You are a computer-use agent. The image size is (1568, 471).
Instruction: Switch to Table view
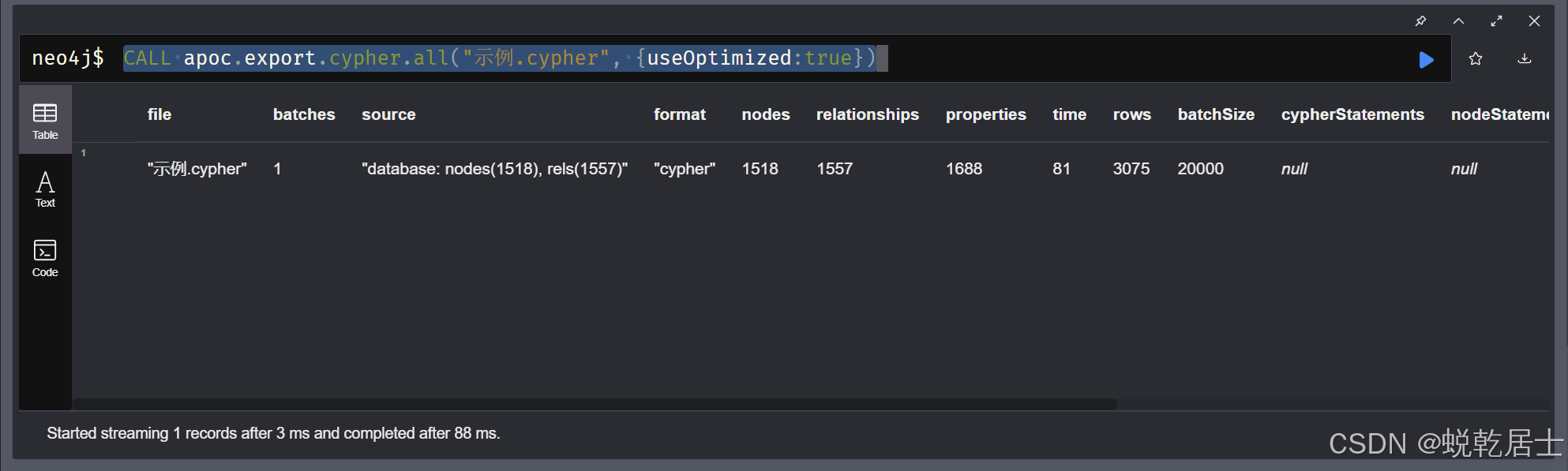[x=45, y=121]
